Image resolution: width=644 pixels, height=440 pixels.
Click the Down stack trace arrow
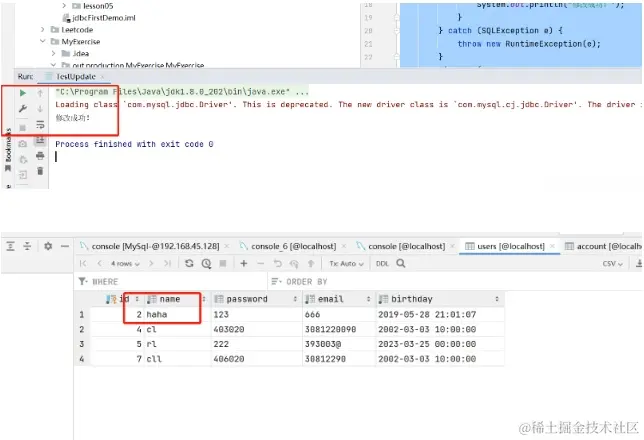pyautogui.click(x=40, y=109)
